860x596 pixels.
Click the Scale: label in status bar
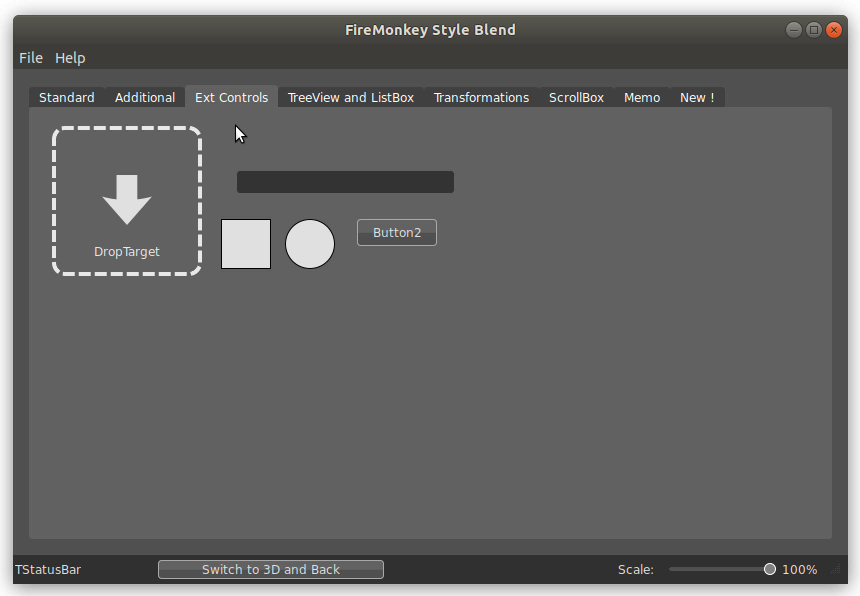point(636,570)
